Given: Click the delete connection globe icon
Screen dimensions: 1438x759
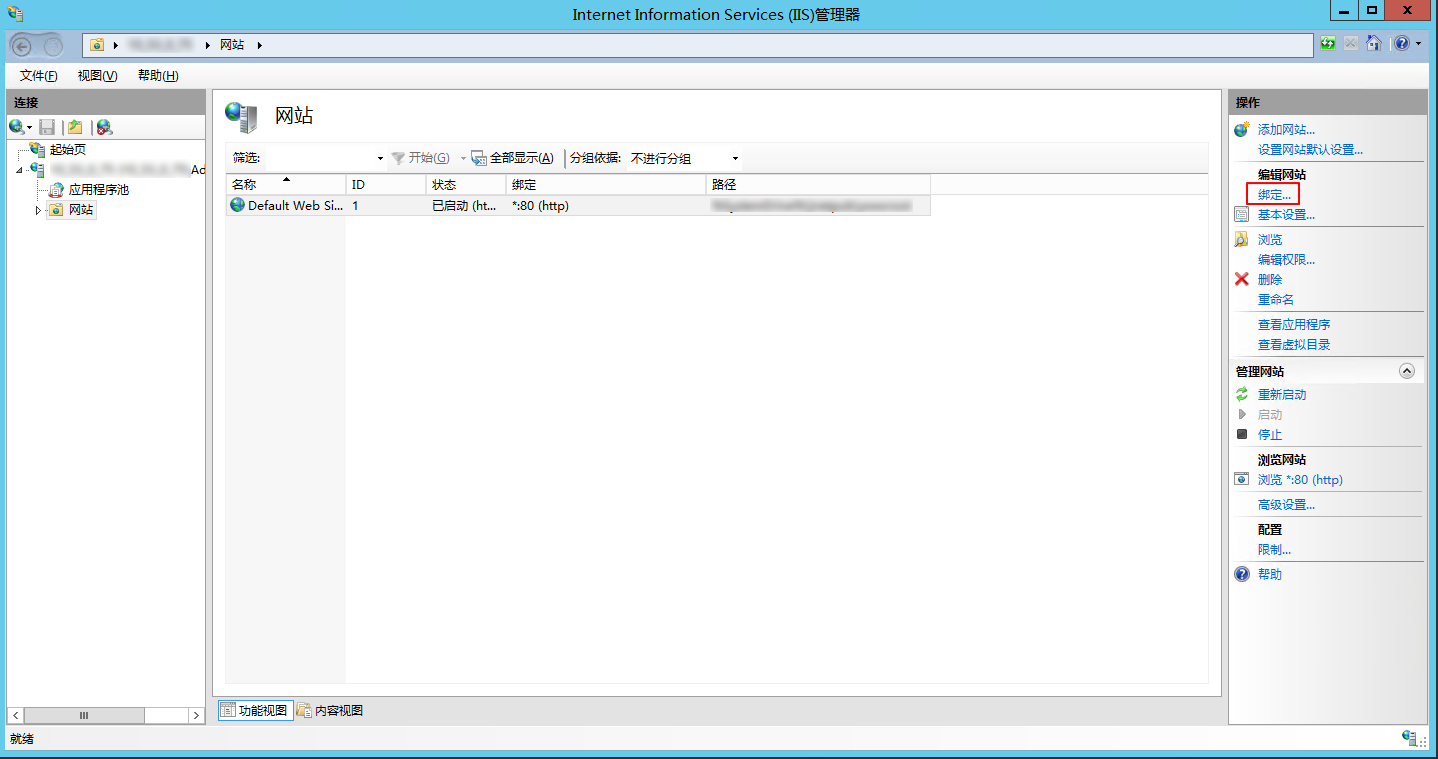Looking at the screenshot, I should (x=104, y=127).
